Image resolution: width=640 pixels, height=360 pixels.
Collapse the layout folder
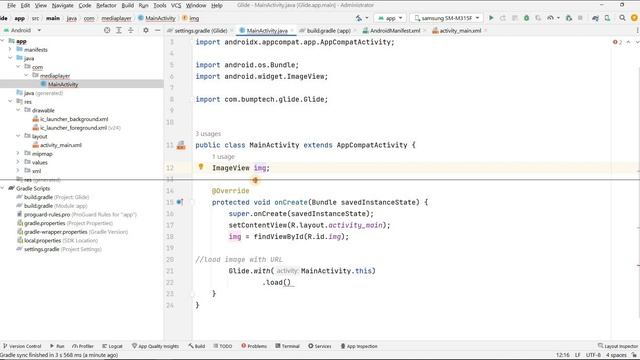click(18, 136)
